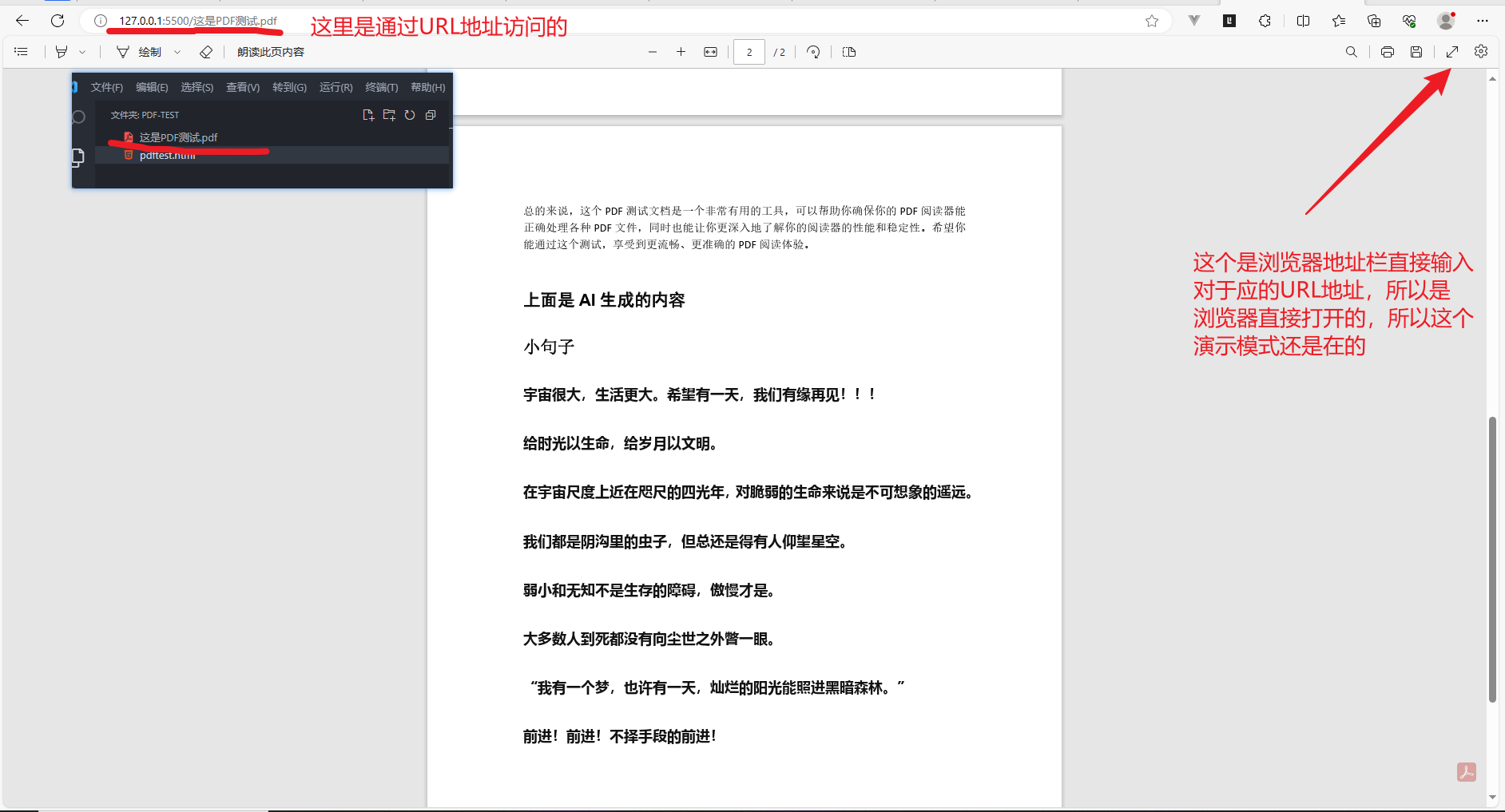Click the fit to width icon

(x=710, y=52)
